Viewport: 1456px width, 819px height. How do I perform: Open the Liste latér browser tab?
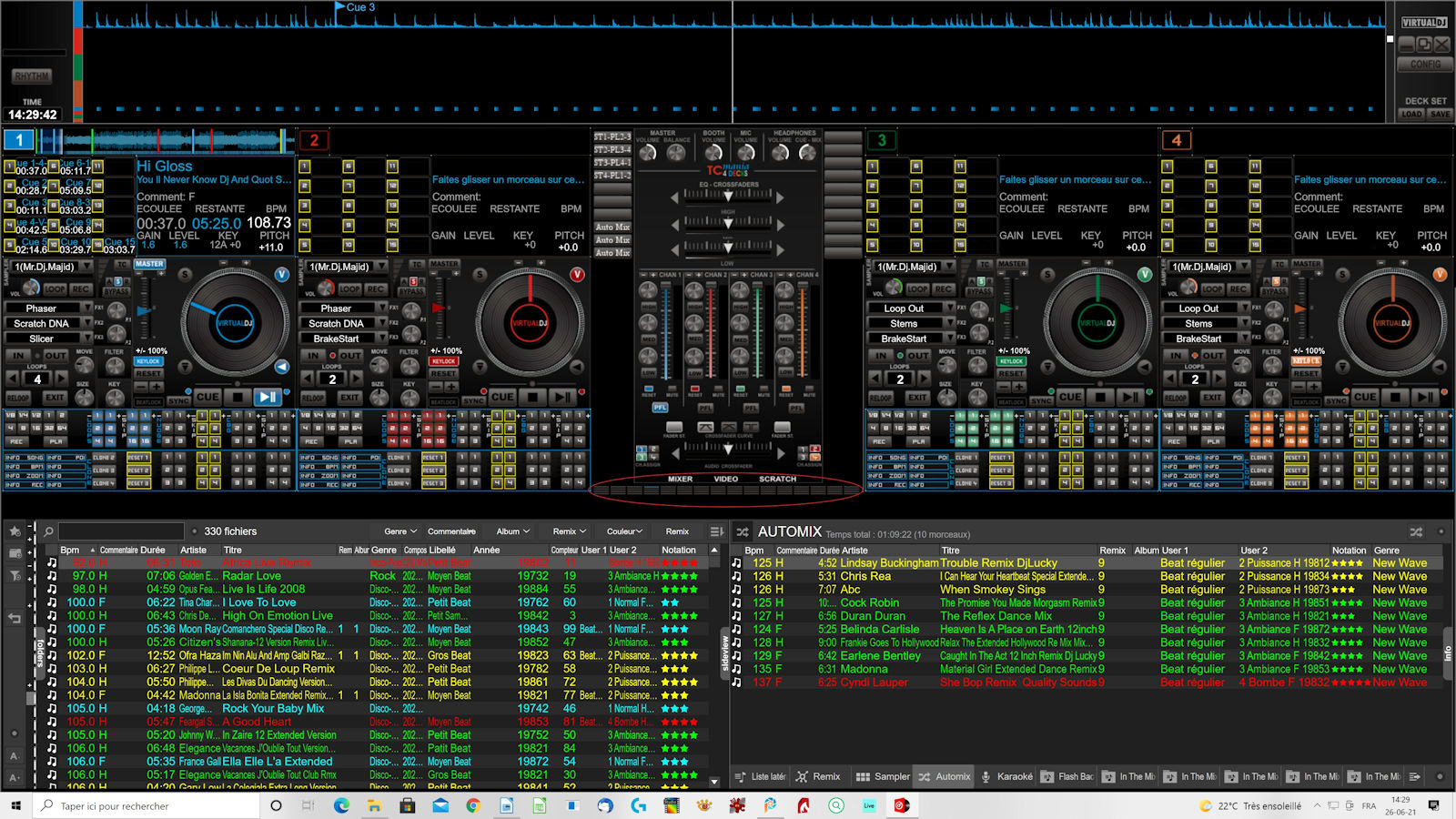pyautogui.click(x=761, y=776)
